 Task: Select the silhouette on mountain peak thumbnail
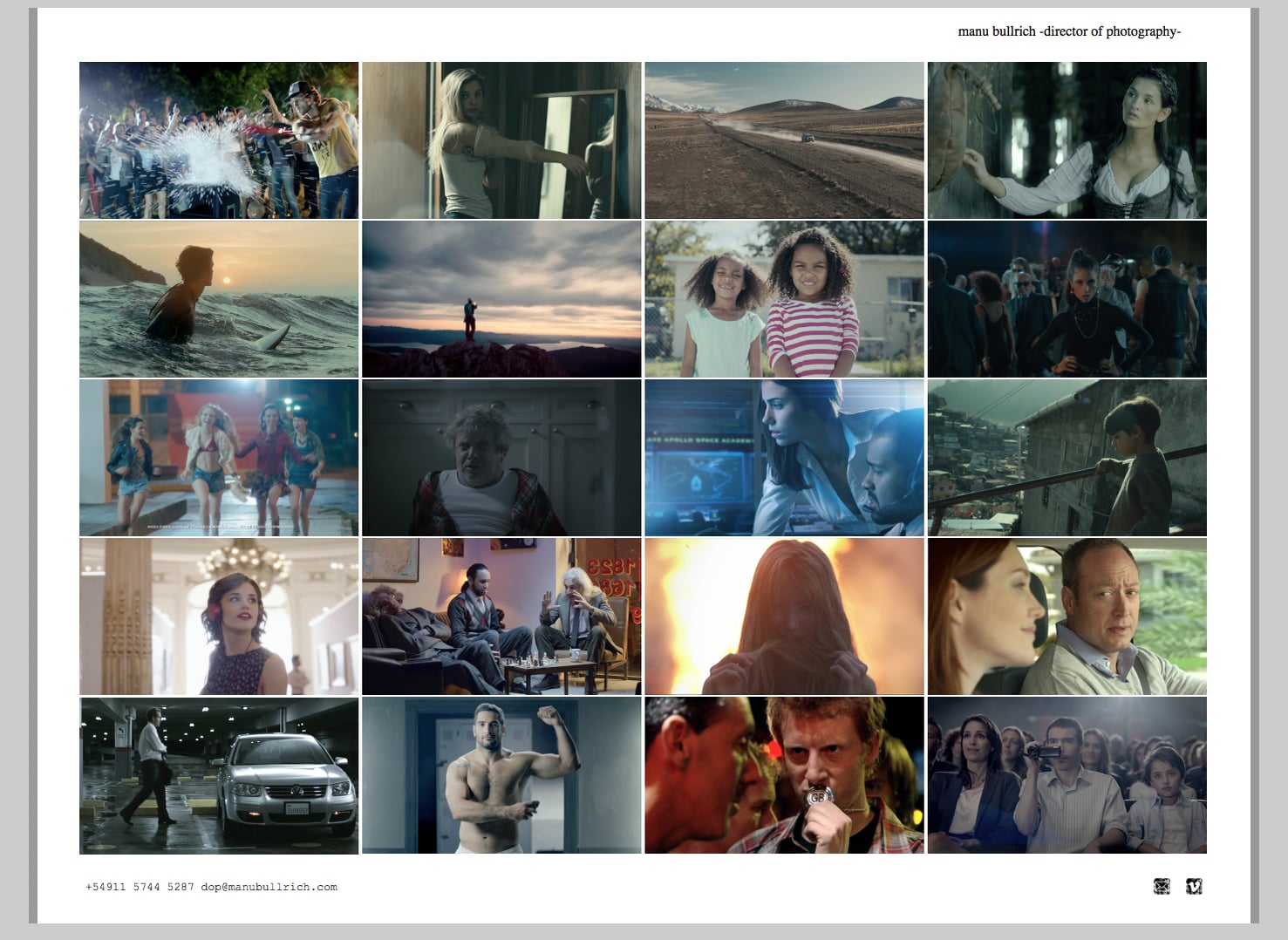click(501, 299)
